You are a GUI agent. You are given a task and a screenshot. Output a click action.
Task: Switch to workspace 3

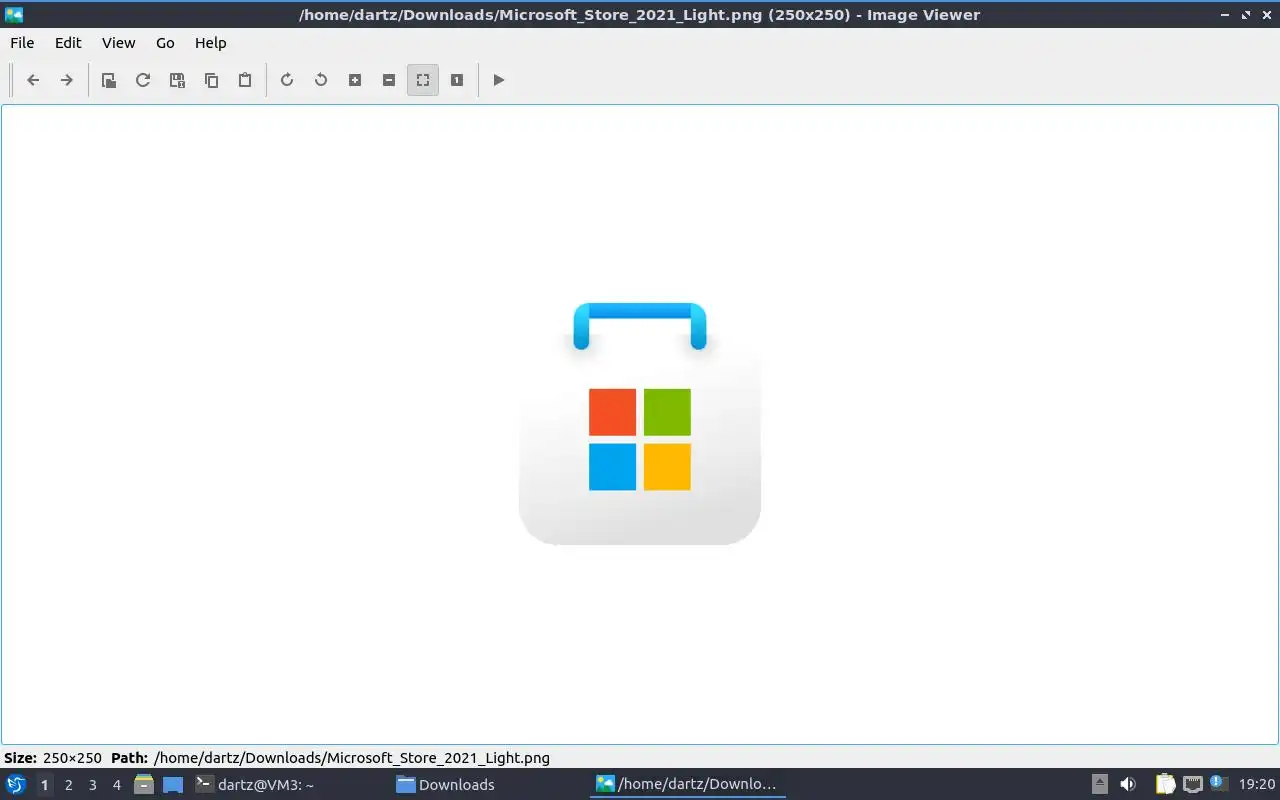[x=92, y=785]
